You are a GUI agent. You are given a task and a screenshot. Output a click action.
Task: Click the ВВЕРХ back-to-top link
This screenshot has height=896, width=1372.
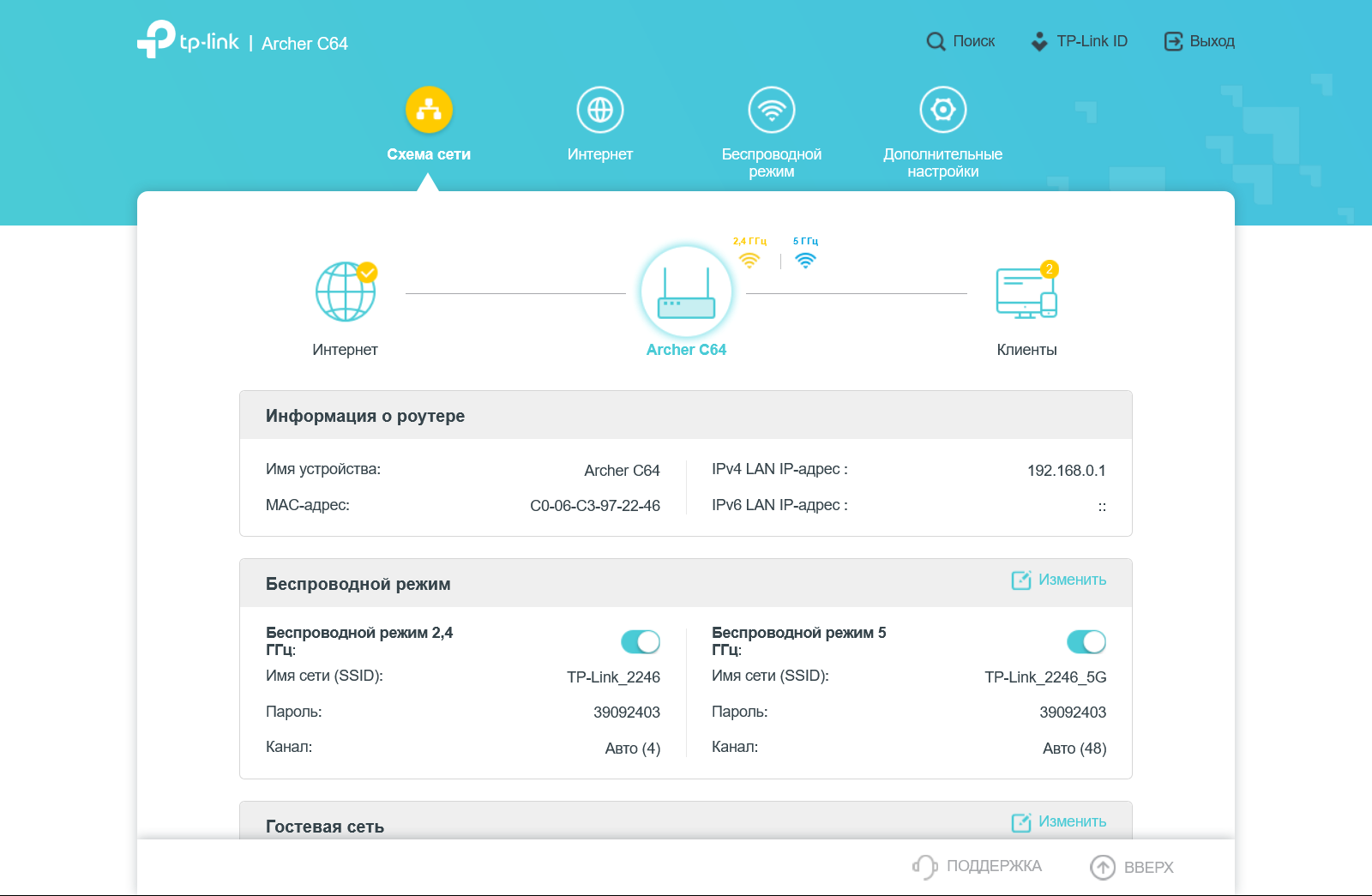(1149, 868)
